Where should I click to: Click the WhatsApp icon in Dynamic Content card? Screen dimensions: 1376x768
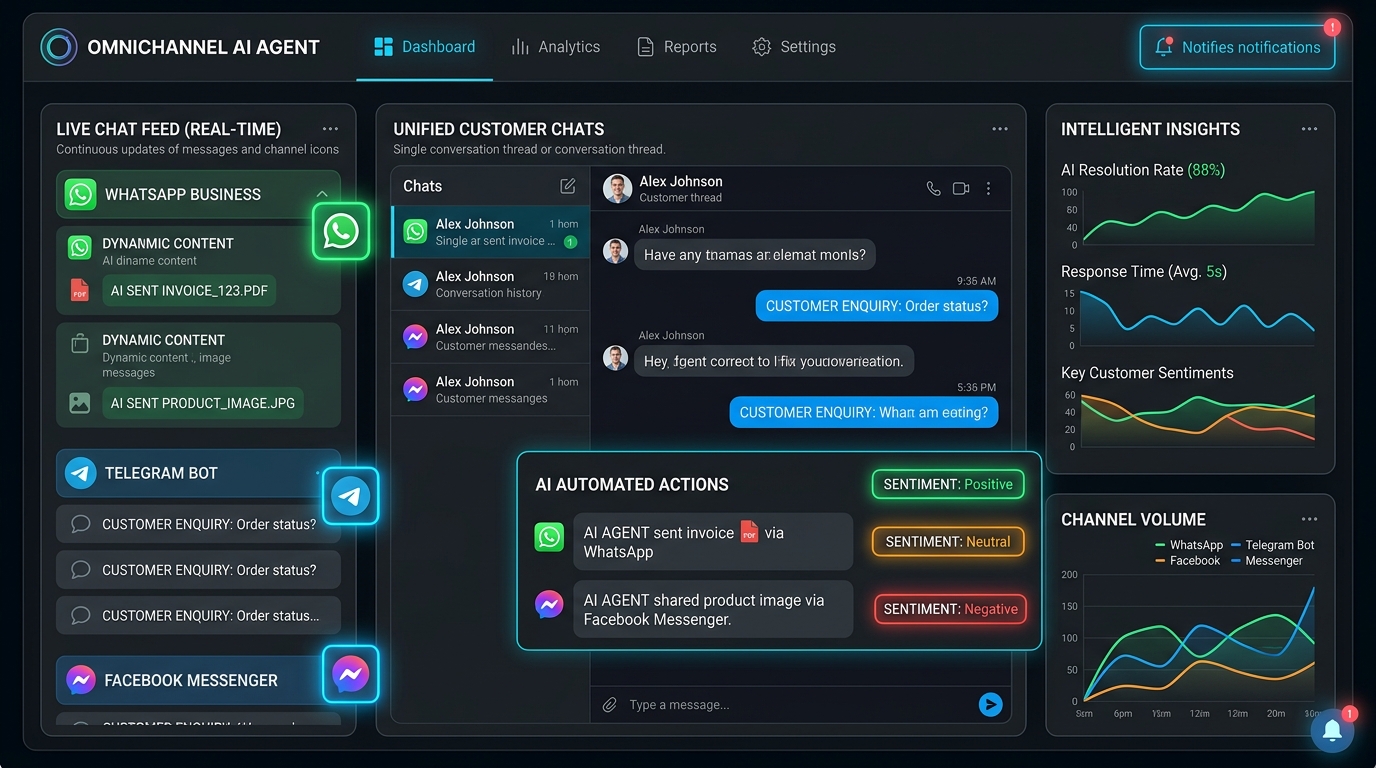click(79, 247)
